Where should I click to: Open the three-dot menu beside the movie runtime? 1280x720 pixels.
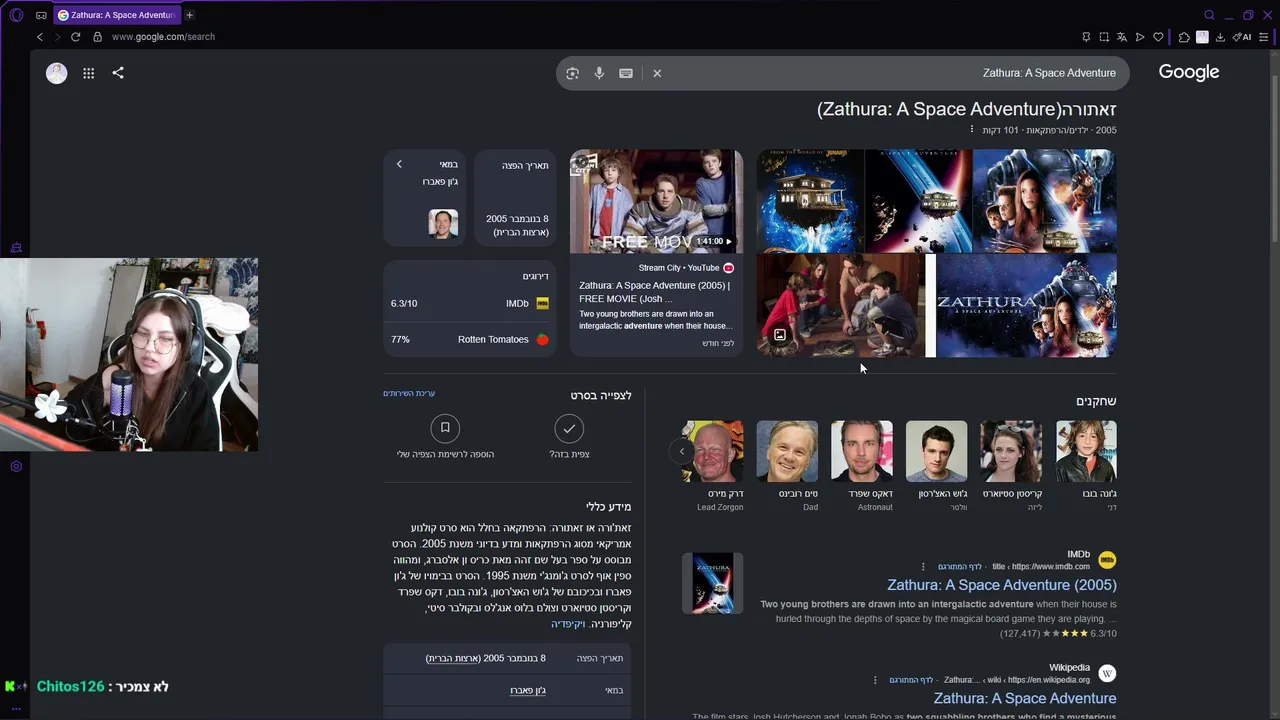tap(971, 130)
